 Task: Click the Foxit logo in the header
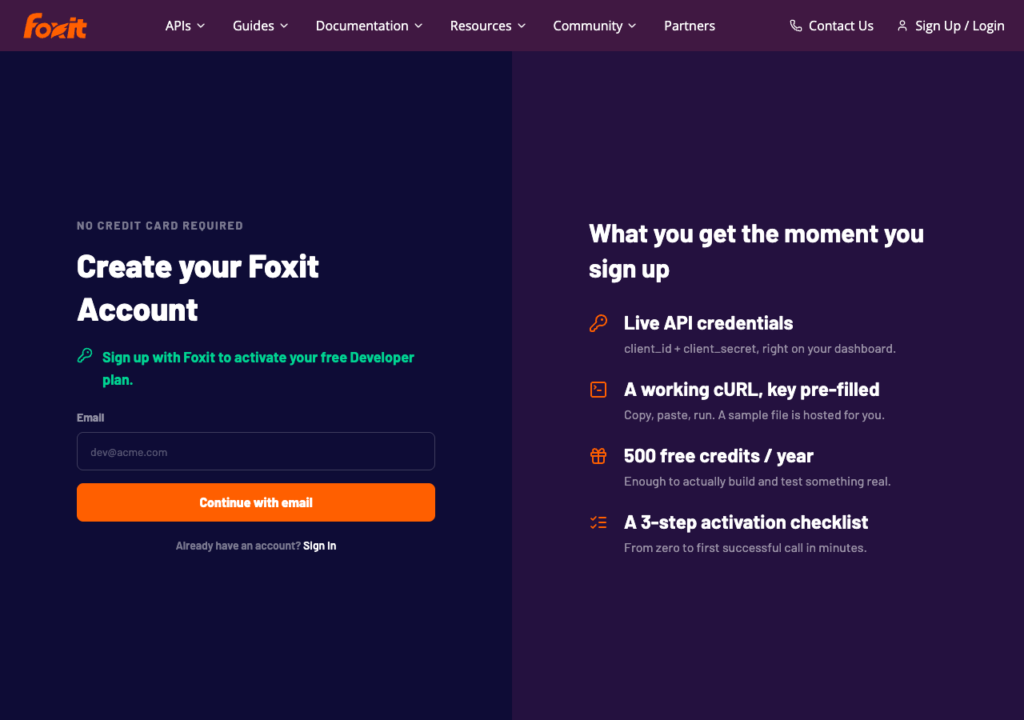[55, 26]
